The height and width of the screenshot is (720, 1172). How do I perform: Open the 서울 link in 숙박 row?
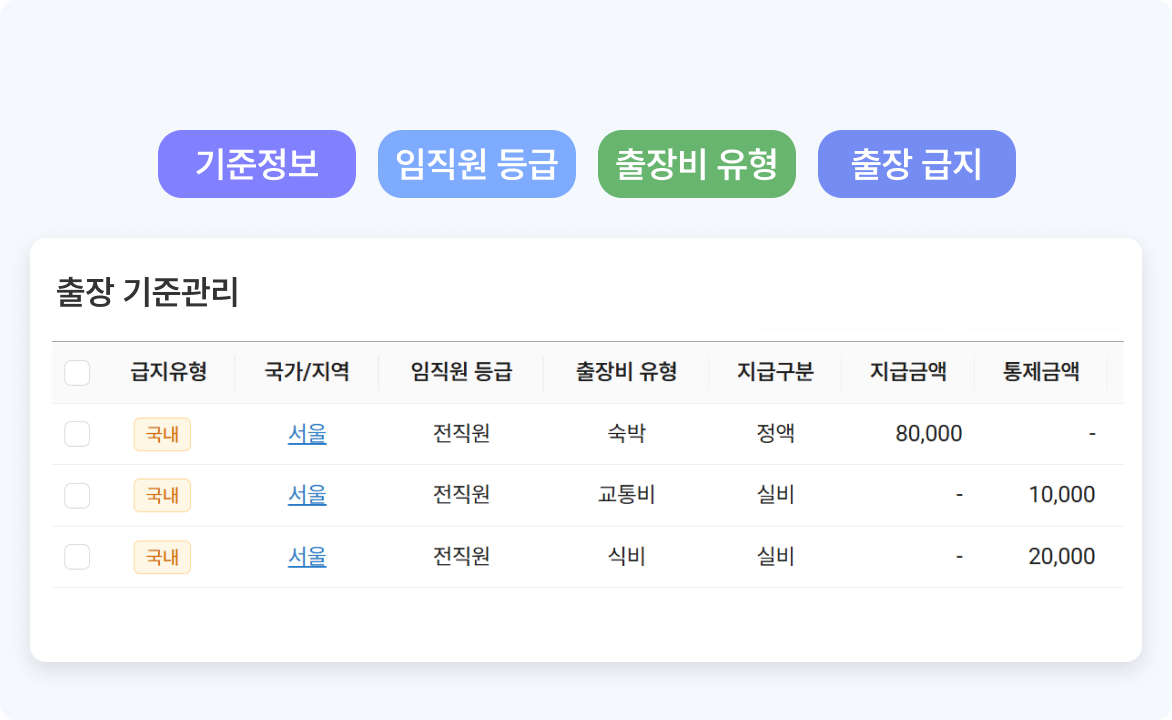point(307,434)
